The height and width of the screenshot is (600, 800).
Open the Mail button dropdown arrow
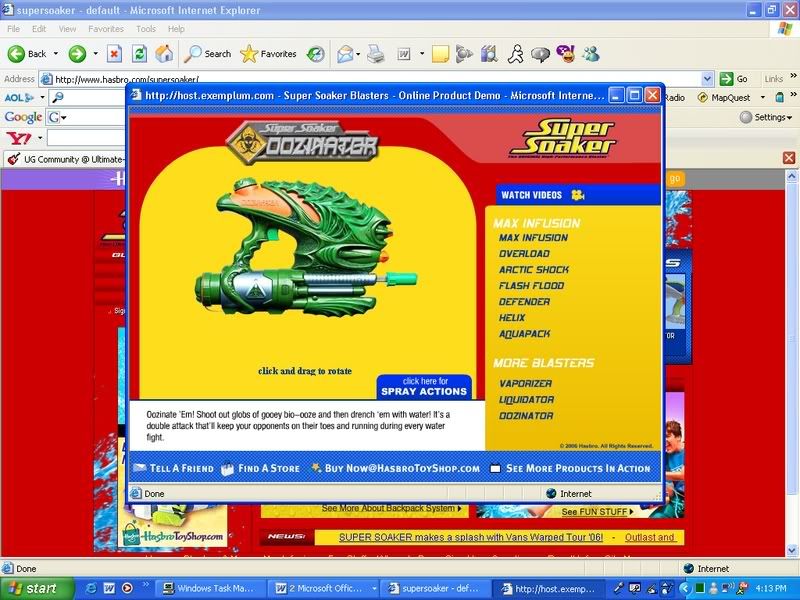[358, 54]
